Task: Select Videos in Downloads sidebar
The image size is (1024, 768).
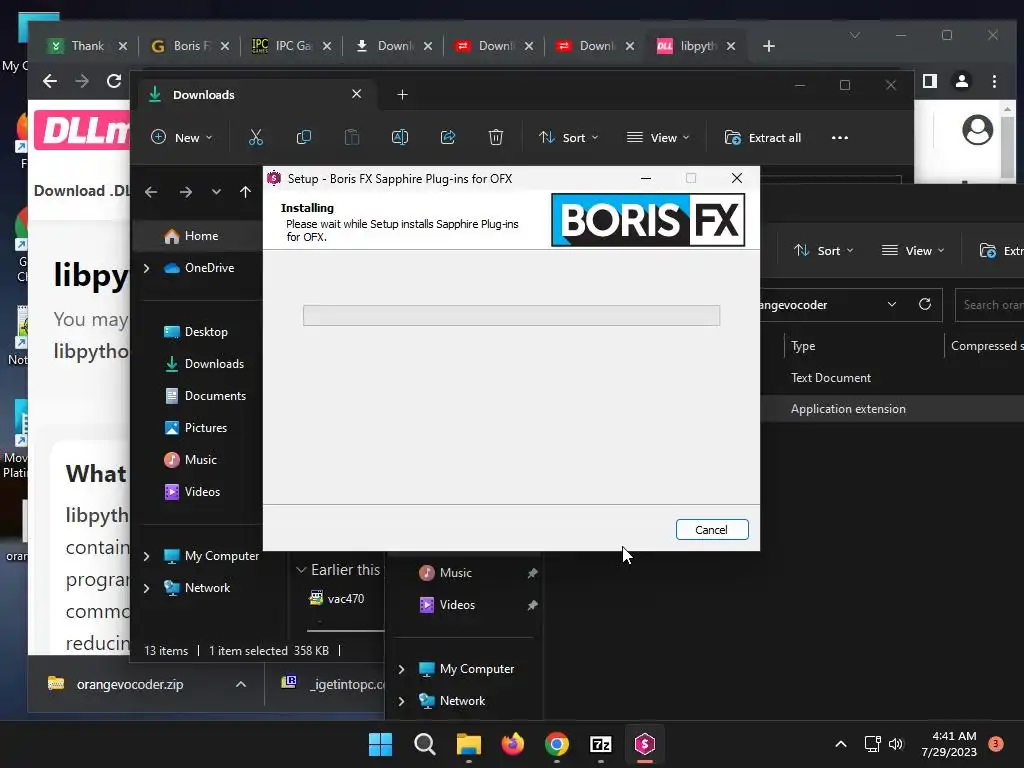Action: [x=192, y=492]
